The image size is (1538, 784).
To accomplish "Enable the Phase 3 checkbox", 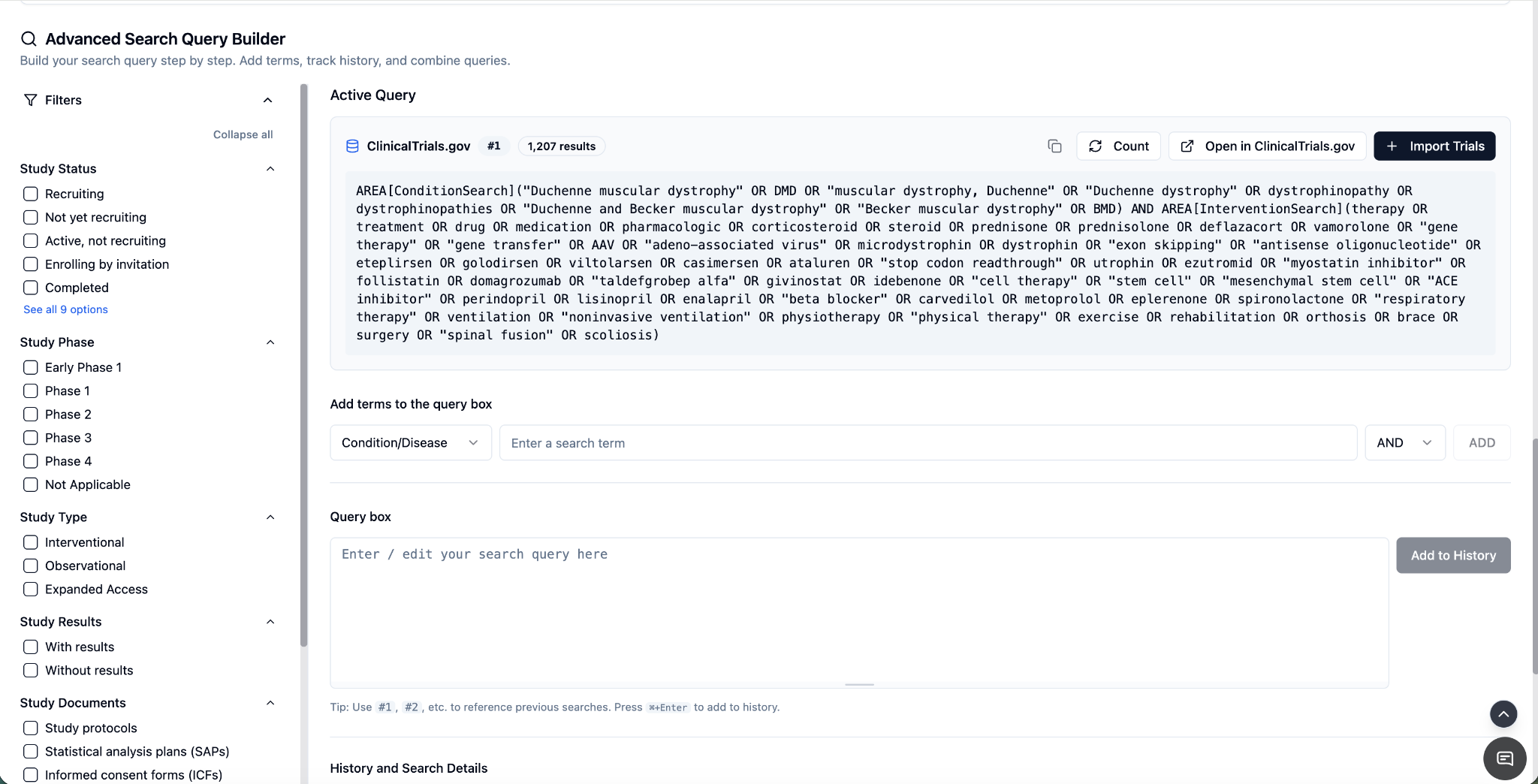I will point(31,438).
